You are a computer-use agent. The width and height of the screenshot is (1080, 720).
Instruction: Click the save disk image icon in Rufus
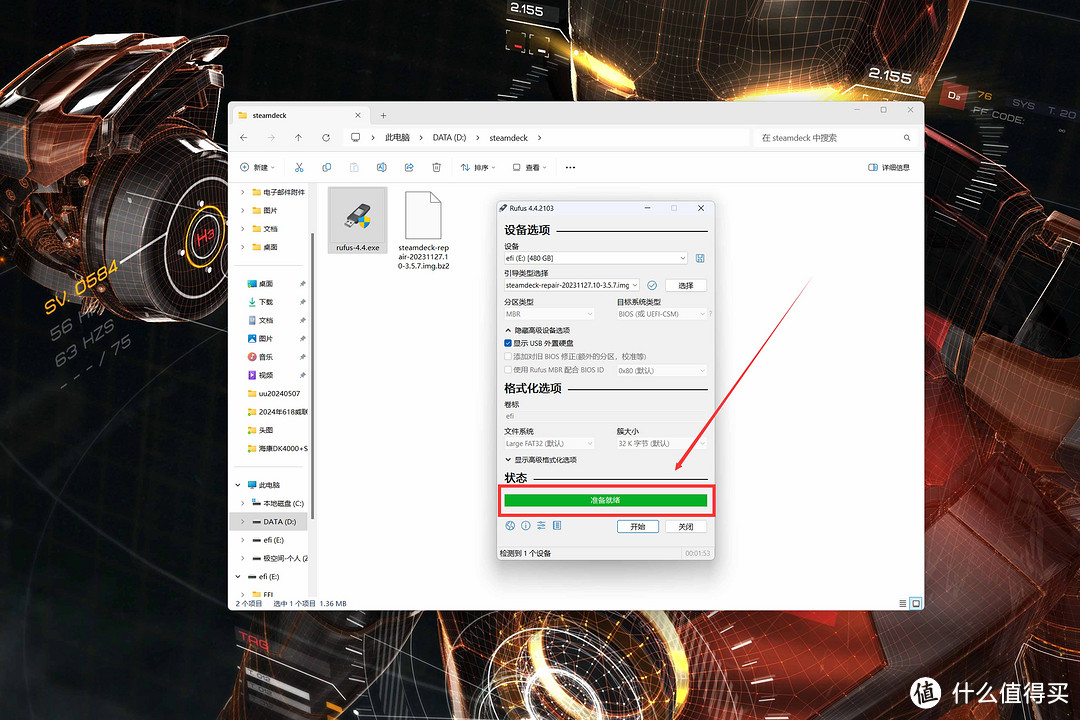click(700, 258)
